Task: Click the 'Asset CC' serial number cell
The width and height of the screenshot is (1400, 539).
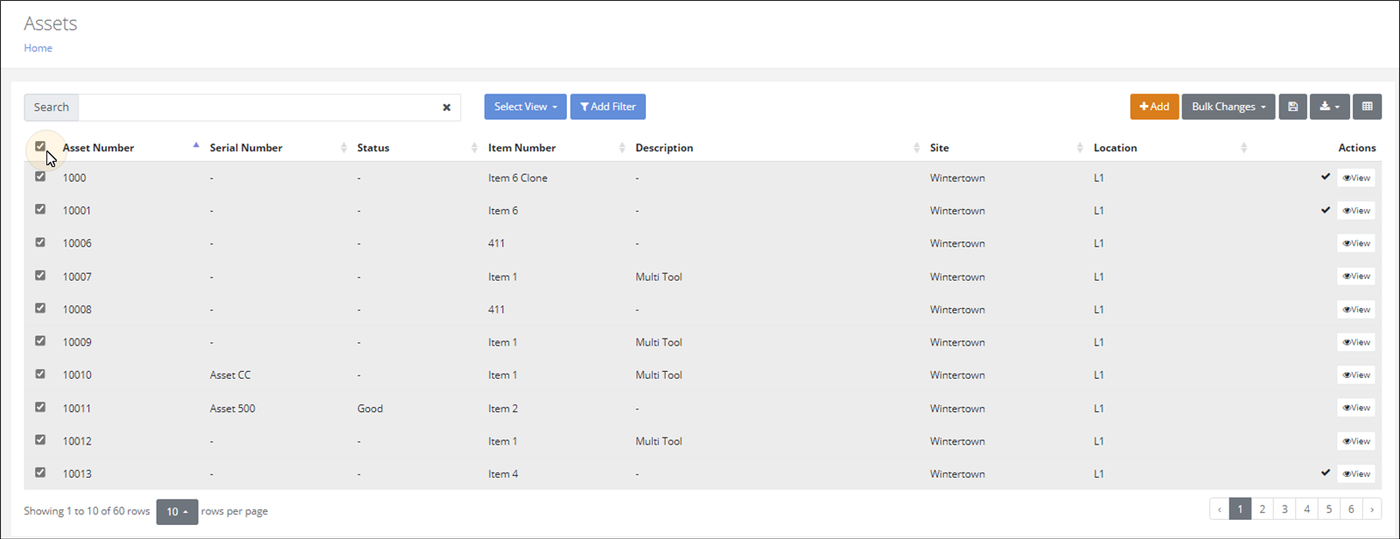Action: click(230, 375)
